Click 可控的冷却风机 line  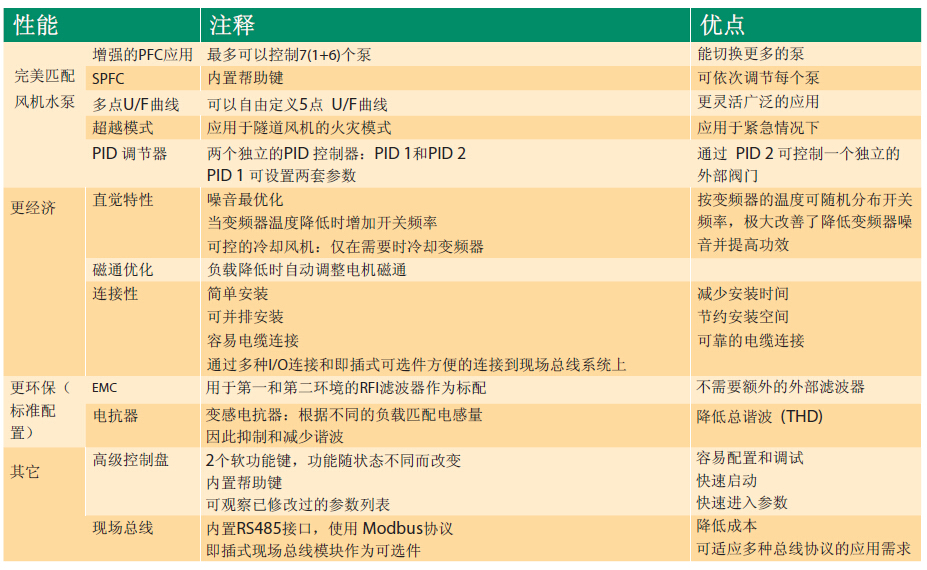(345, 247)
